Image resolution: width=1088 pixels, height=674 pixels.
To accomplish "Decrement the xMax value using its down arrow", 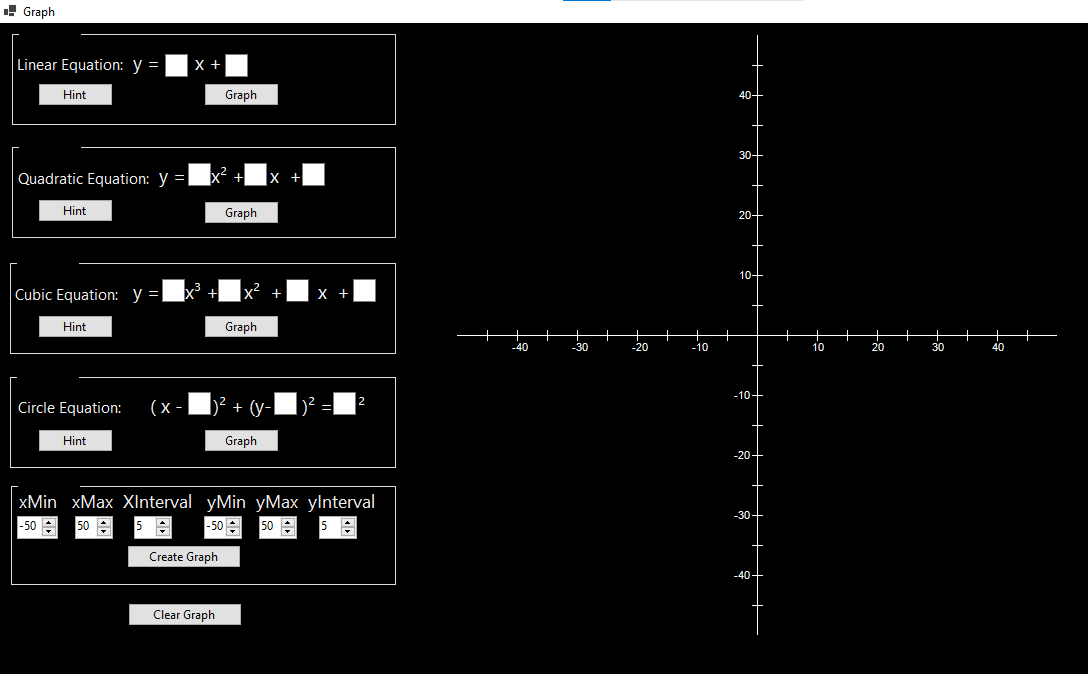I will 106,531.
